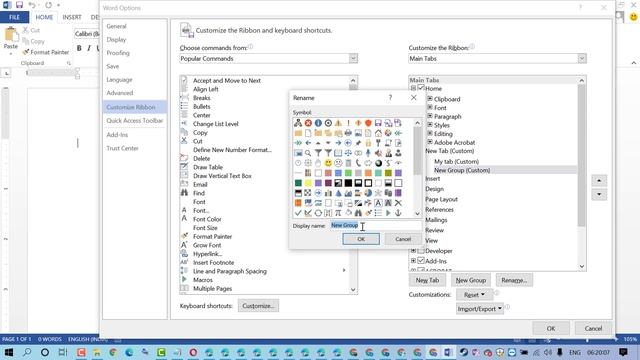This screenshot has height=360, width=640.
Task: Open the FILE ribbon tab
Action: 14,17
